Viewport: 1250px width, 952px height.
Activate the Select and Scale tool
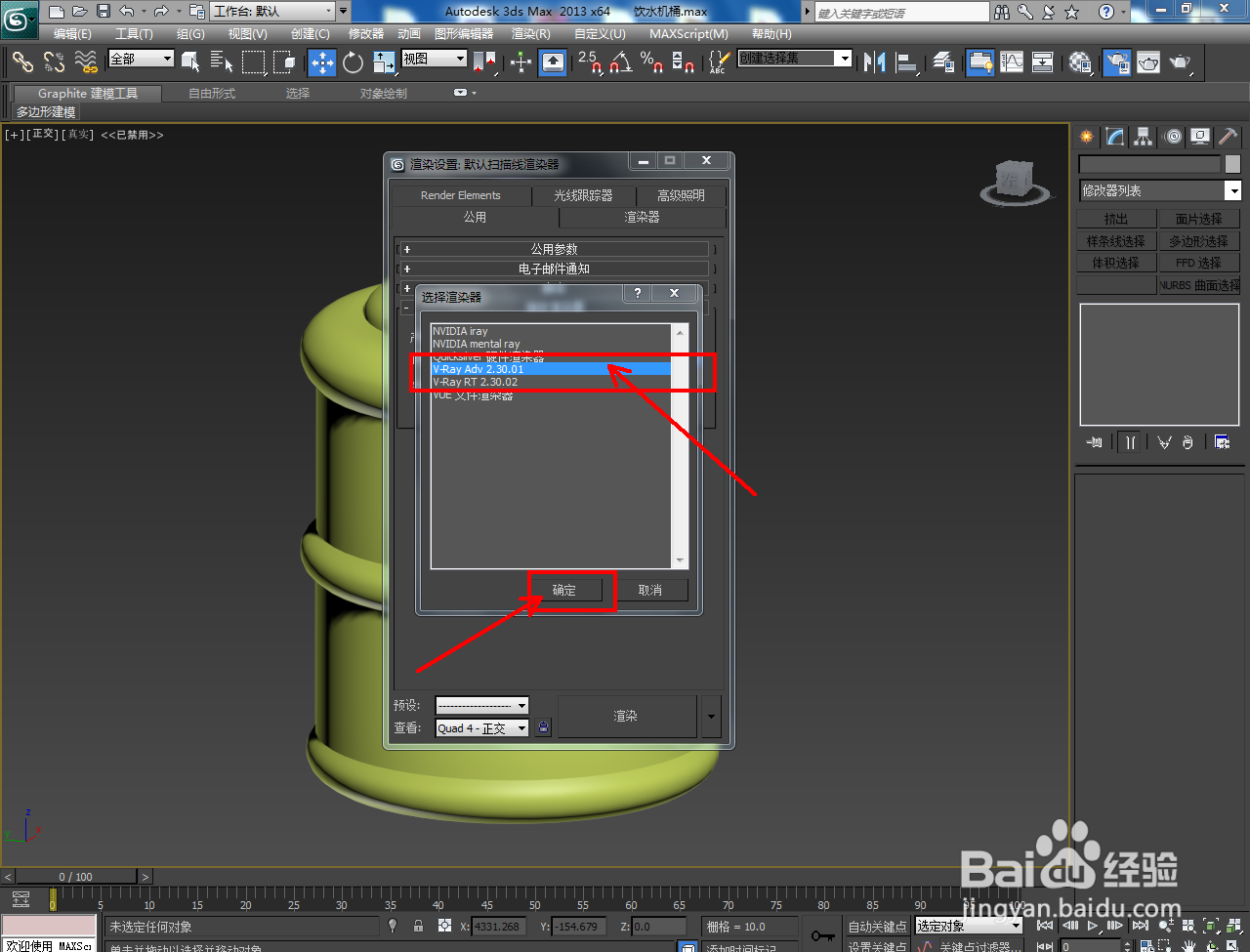pos(385,62)
